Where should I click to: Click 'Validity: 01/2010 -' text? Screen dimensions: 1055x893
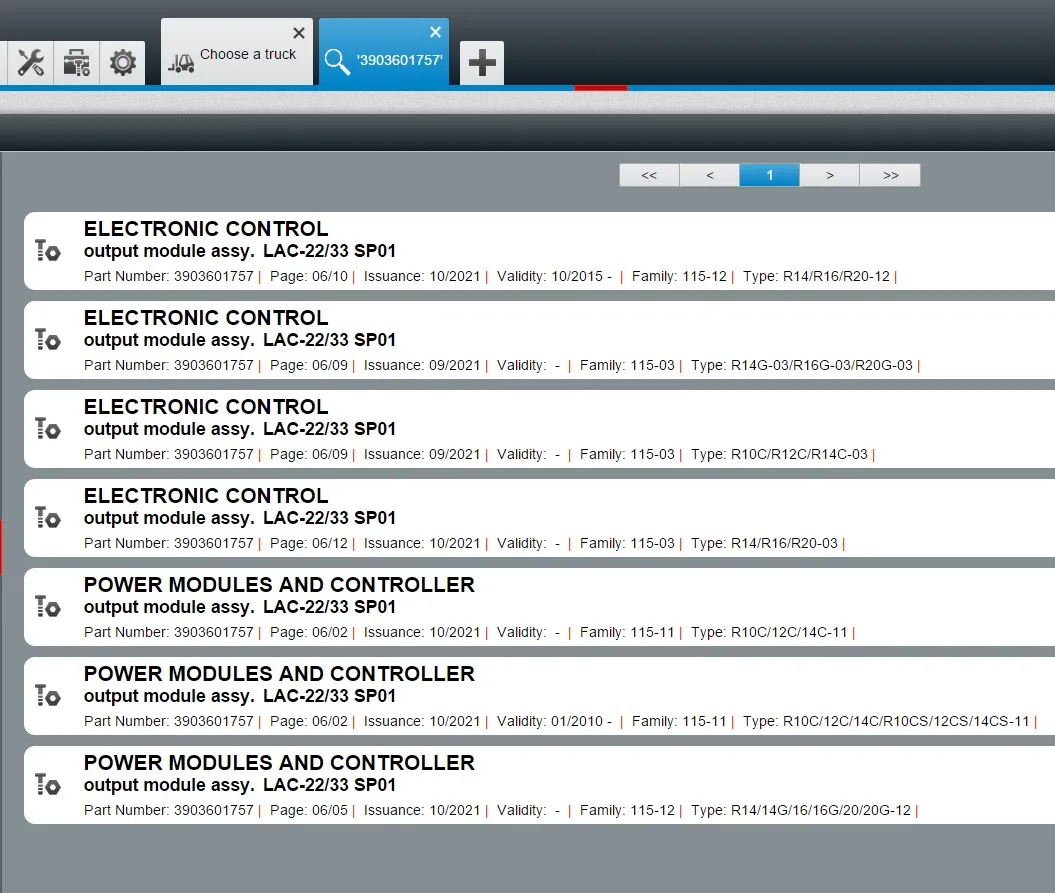554,721
